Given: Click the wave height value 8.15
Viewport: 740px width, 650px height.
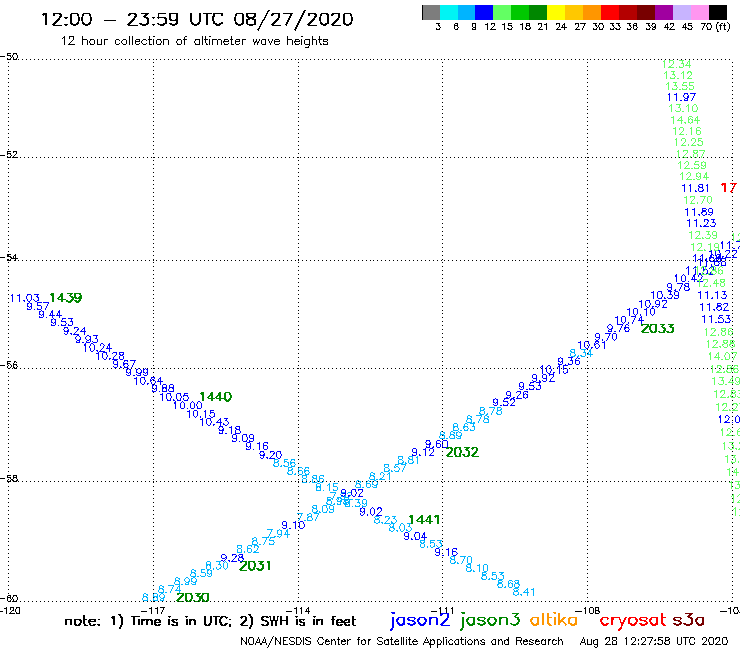Looking at the screenshot, I should coord(327,487).
